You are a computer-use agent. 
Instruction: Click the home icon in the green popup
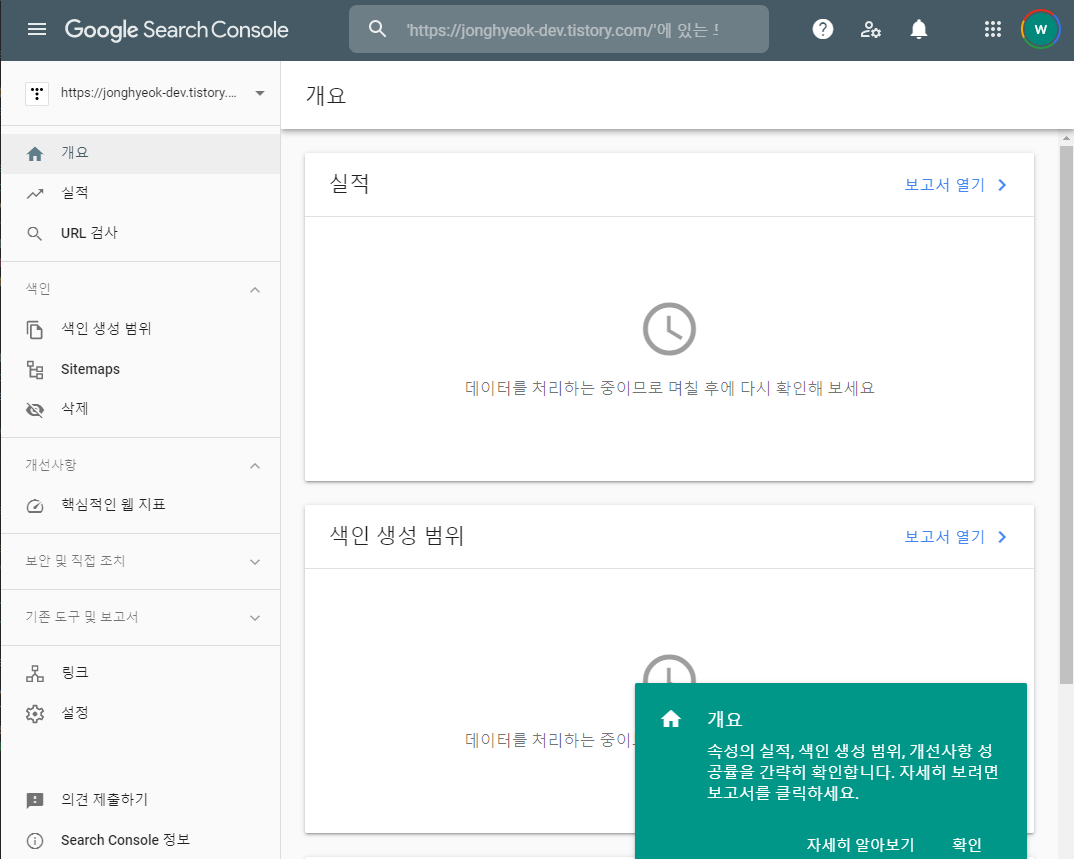click(x=671, y=719)
